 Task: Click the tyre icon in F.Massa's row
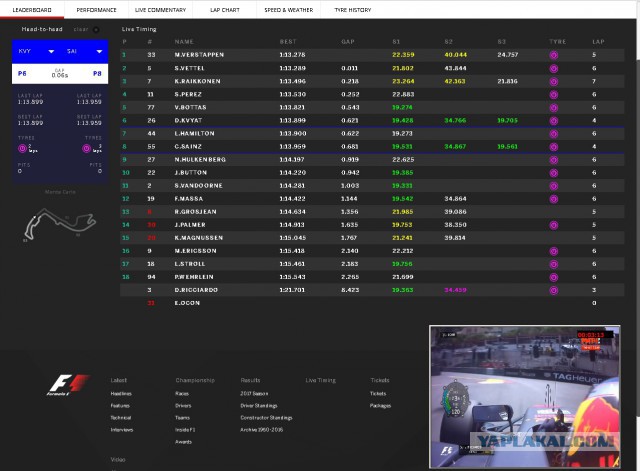[x=553, y=199]
